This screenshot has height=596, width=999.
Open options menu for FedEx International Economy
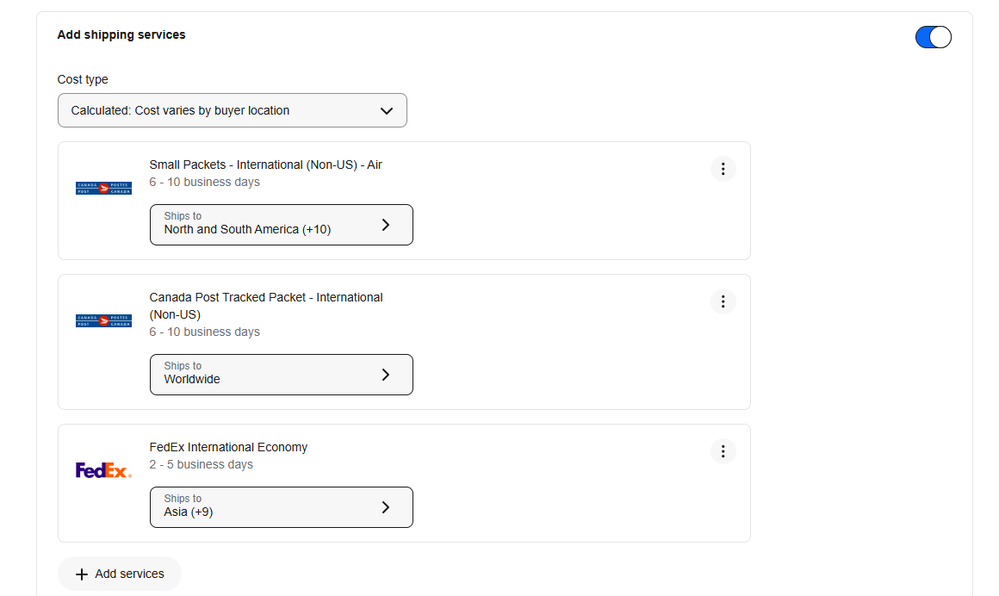pyautogui.click(x=723, y=451)
